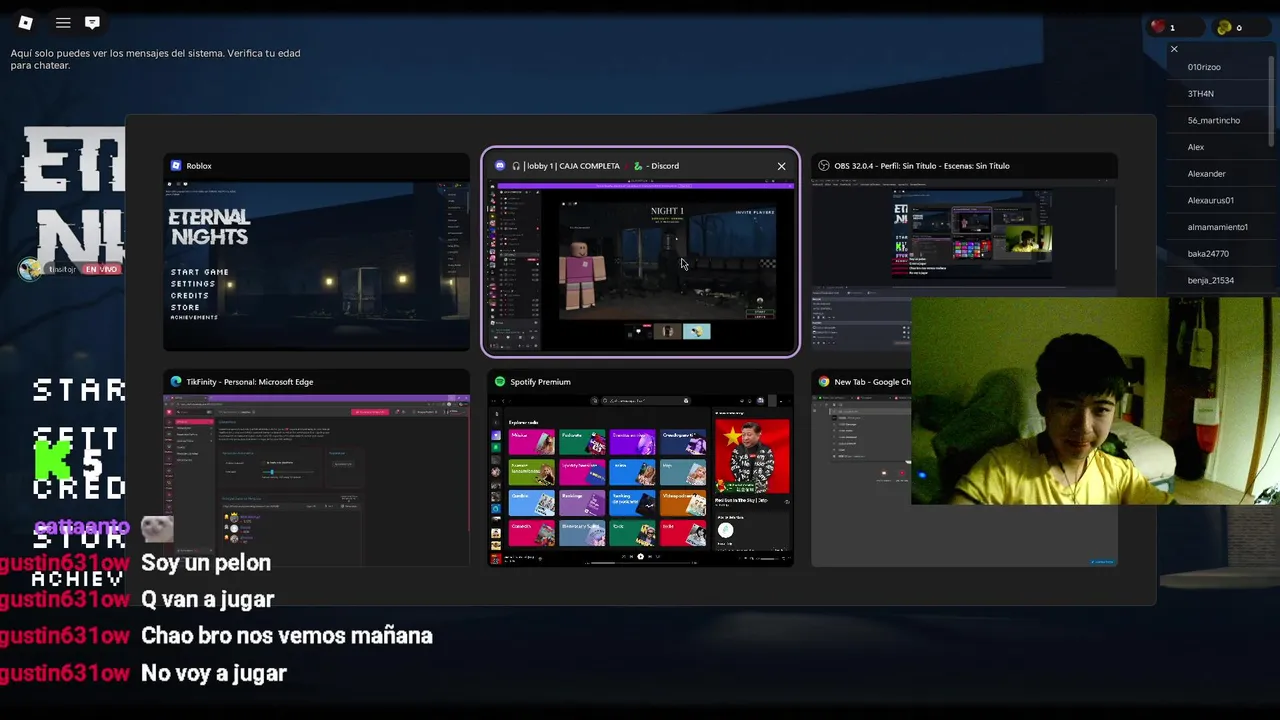The width and height of the screenshot is (1280, 720).
Task: Click the 'Spotify Premium' title text
Action: 540,382
